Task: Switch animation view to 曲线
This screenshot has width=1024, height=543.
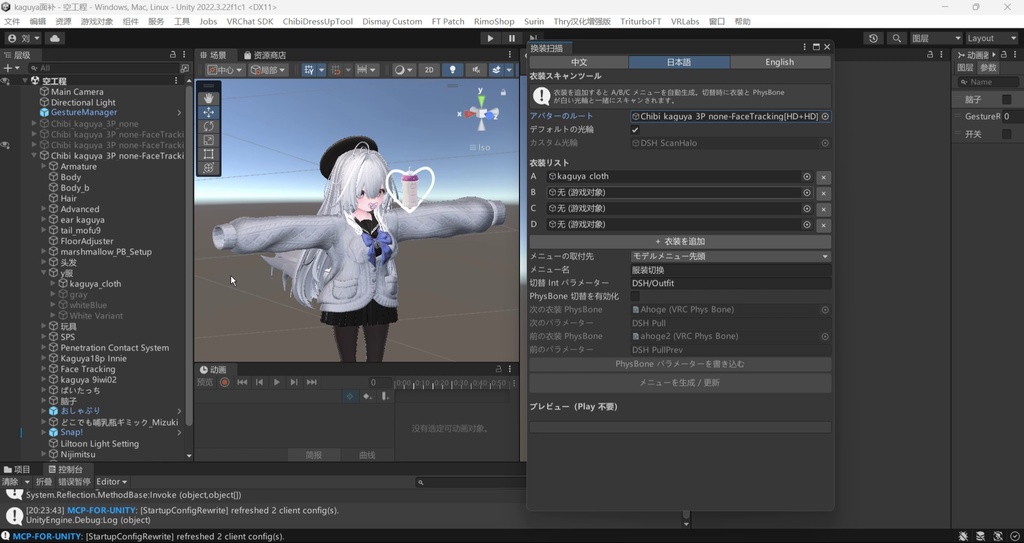Action: pyautogui.click(x=368, y=455)
